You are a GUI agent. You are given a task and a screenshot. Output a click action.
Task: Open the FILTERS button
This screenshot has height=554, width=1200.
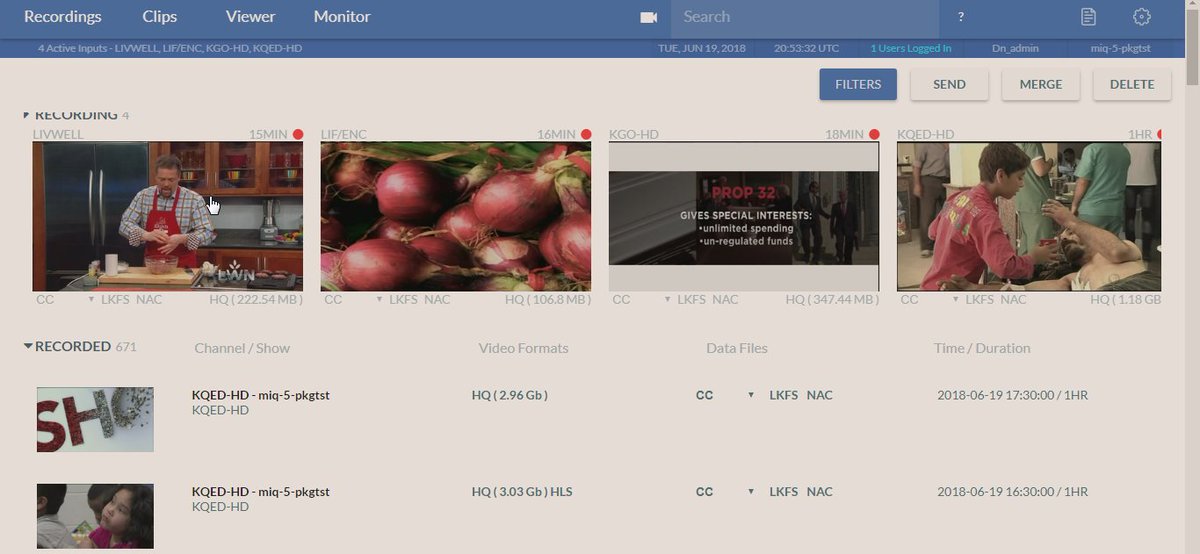[858, 85]
